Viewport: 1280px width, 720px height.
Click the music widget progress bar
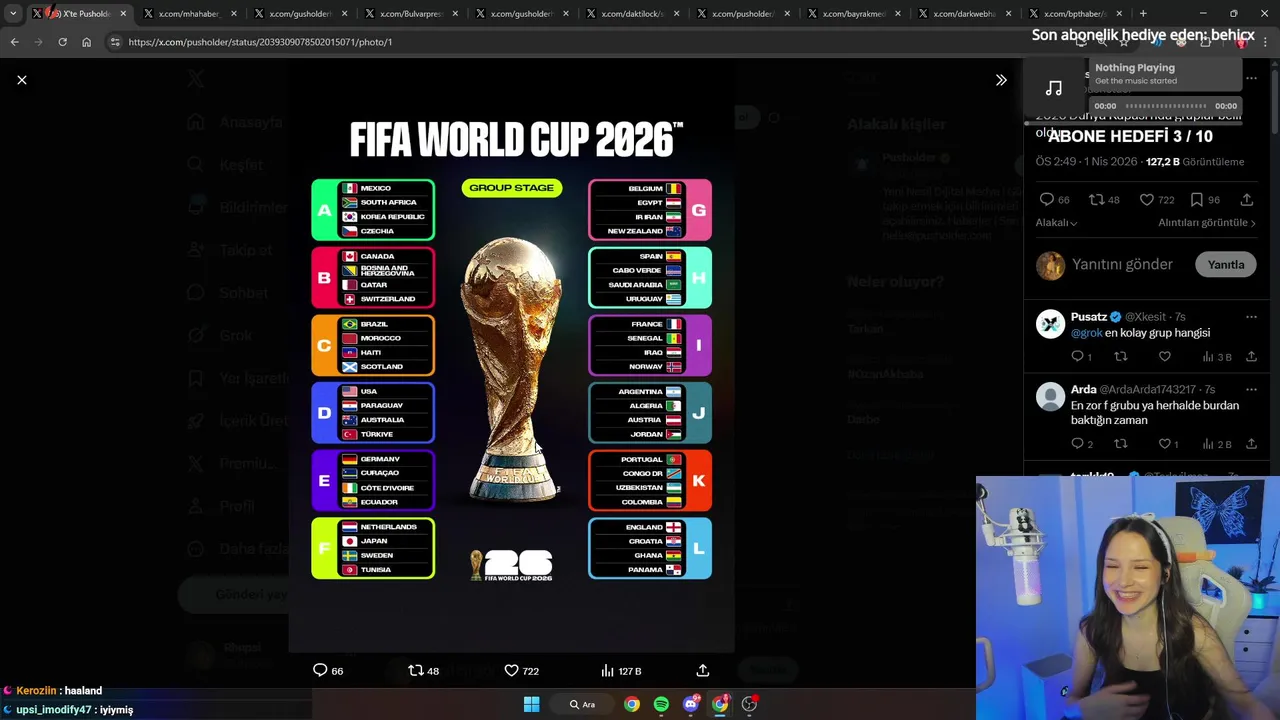coord(1166,106)
